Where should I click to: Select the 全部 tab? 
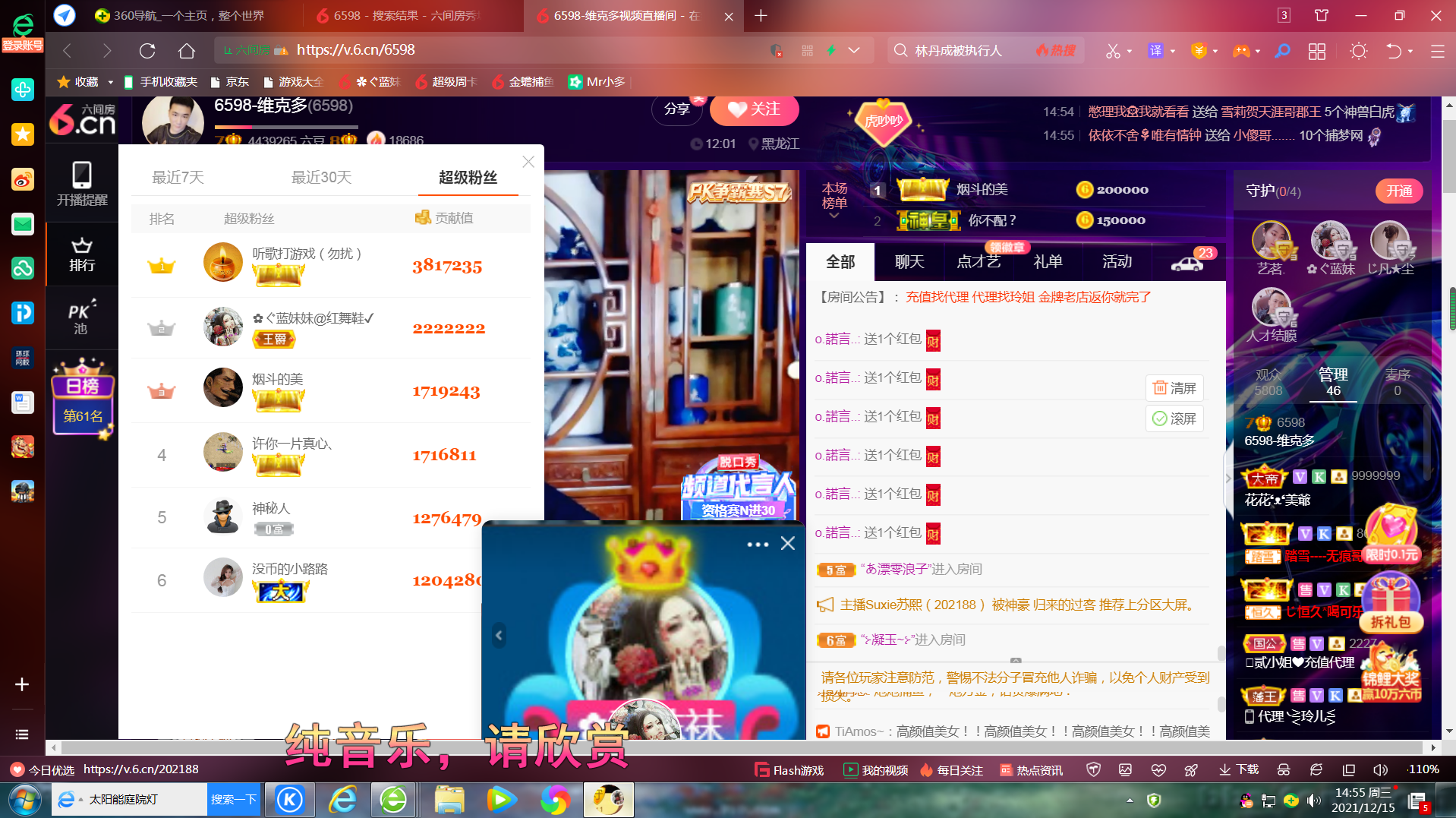tap(840, 262)
